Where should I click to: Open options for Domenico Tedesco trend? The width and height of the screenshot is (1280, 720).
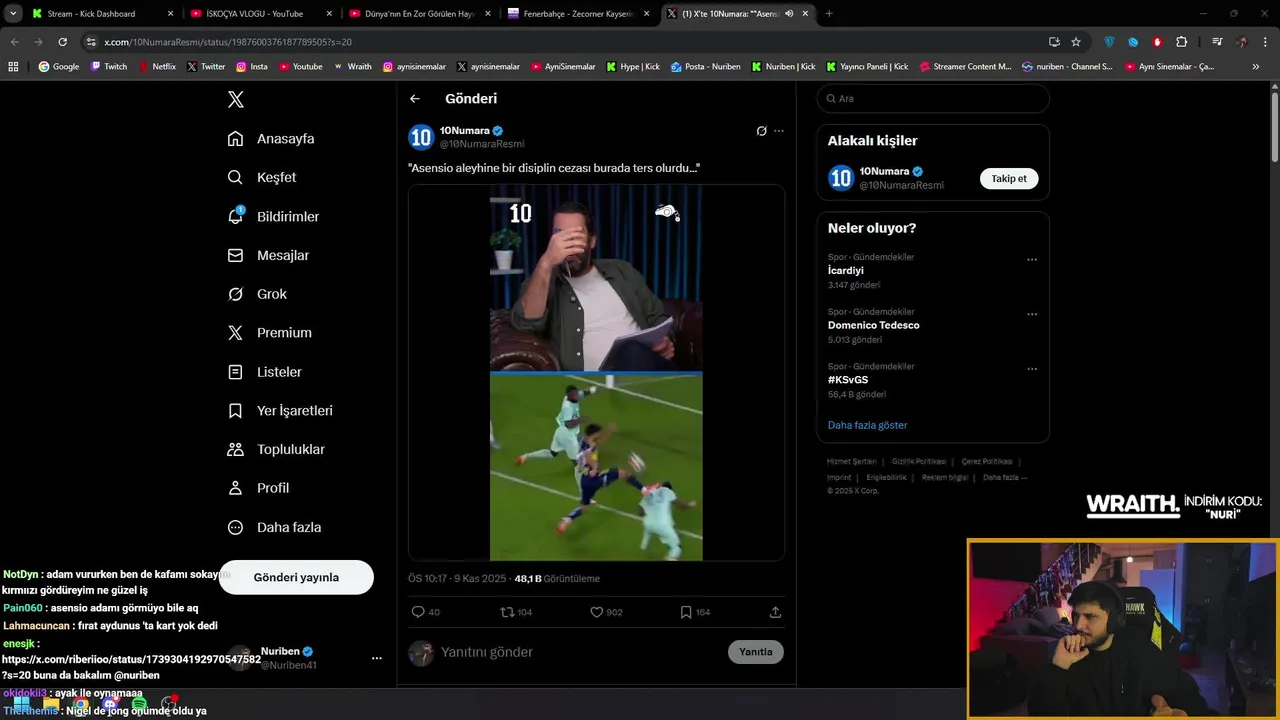pyautogui.click(x=1032, y=314)
